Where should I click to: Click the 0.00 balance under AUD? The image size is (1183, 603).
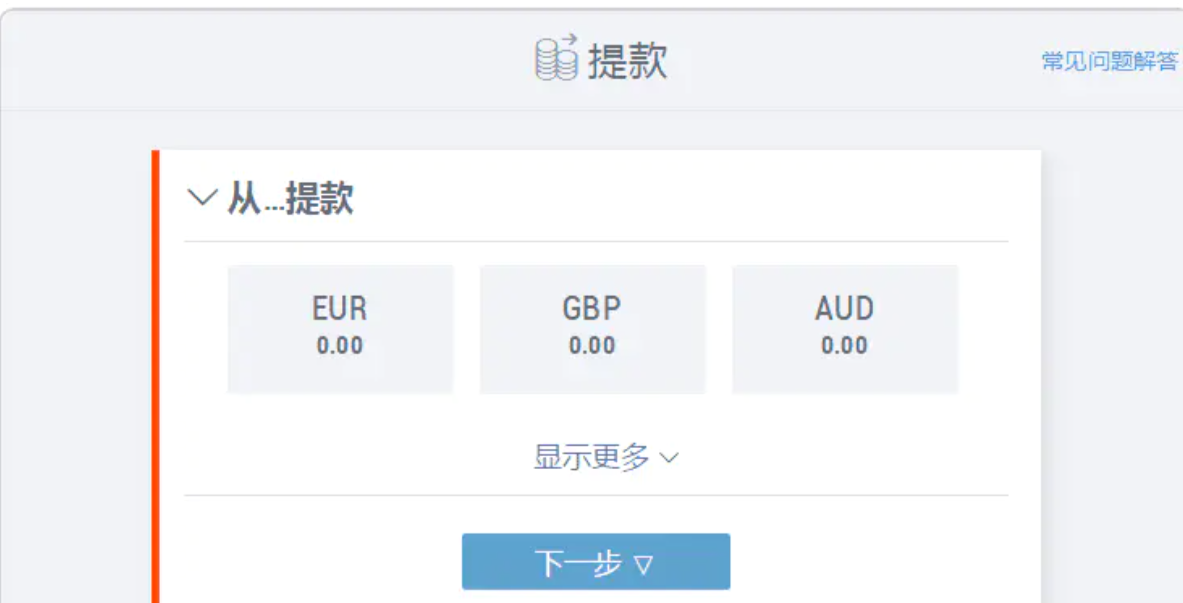844,346
